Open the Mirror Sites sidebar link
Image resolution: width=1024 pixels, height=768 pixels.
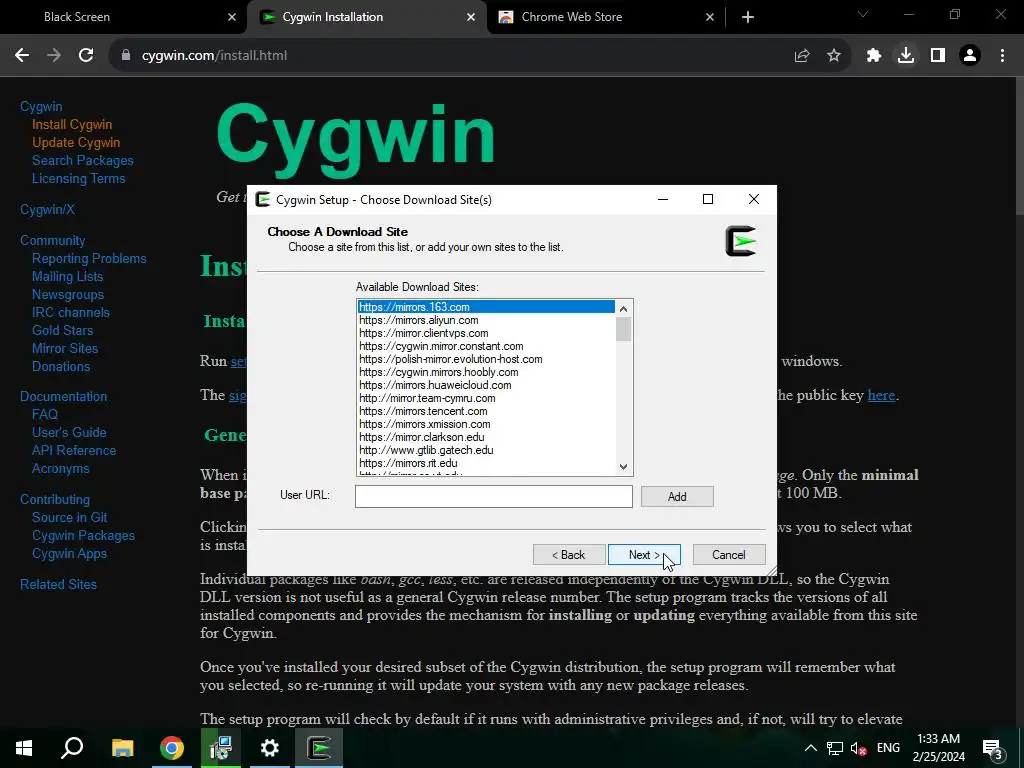[65, 348]
